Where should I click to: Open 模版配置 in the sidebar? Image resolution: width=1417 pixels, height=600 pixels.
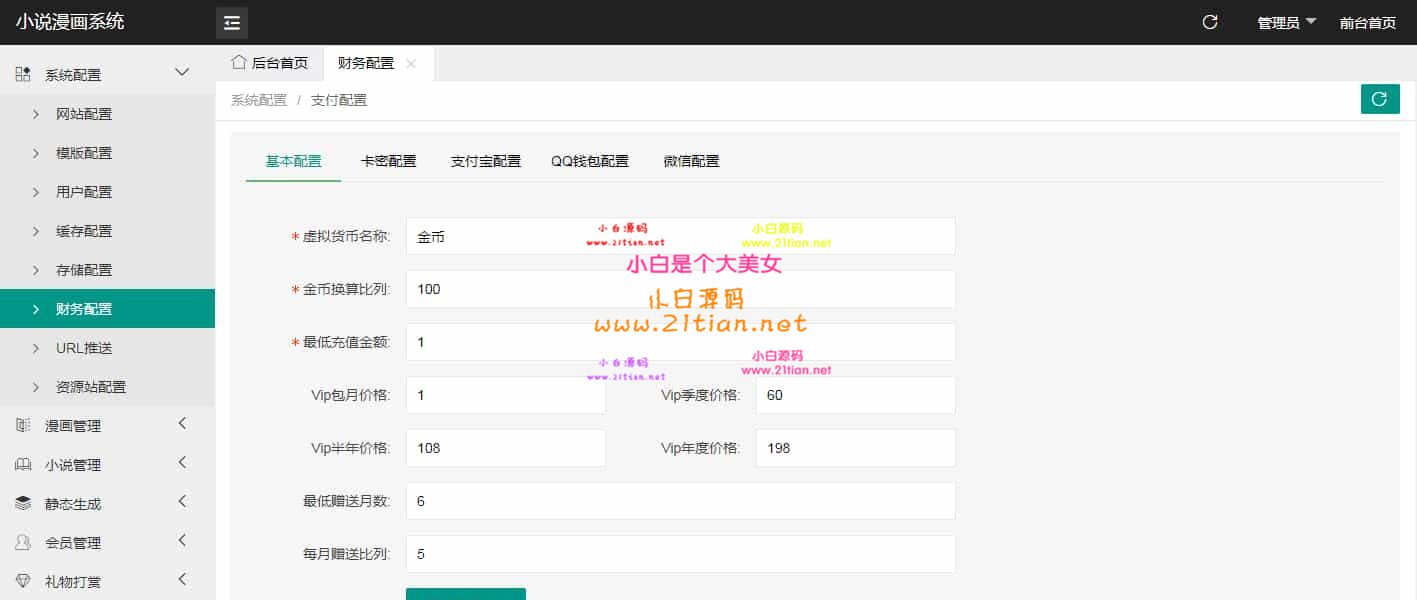[107, 153]
